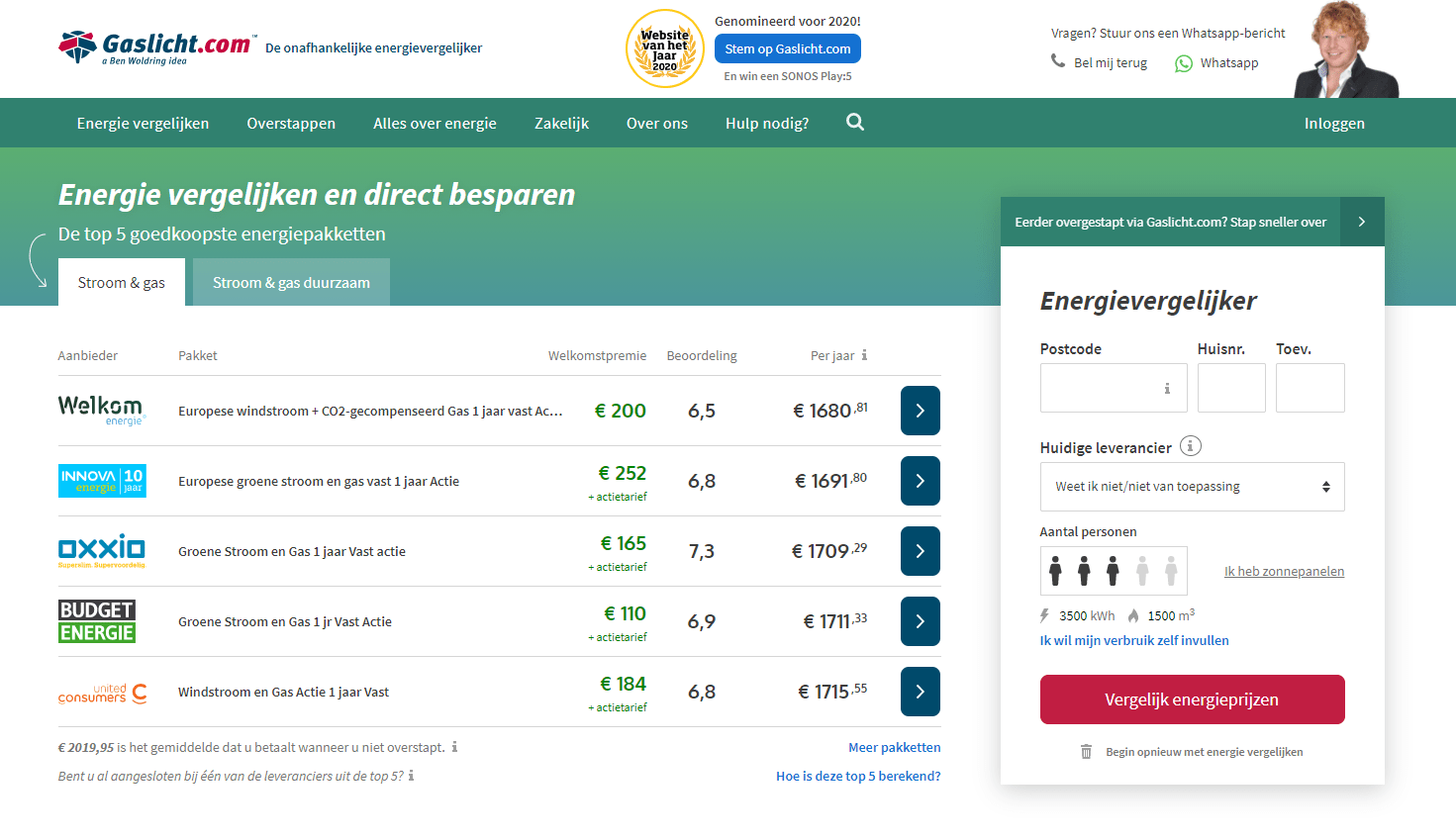This screenshot has height=838, width=1456.
Task: Switch to Stroom & gas duurzaam tab
Action: tap(291, 282)
